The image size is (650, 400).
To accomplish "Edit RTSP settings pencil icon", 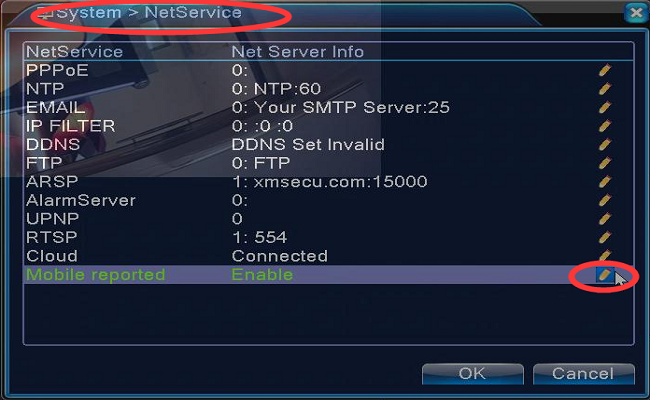I will 605,238.
